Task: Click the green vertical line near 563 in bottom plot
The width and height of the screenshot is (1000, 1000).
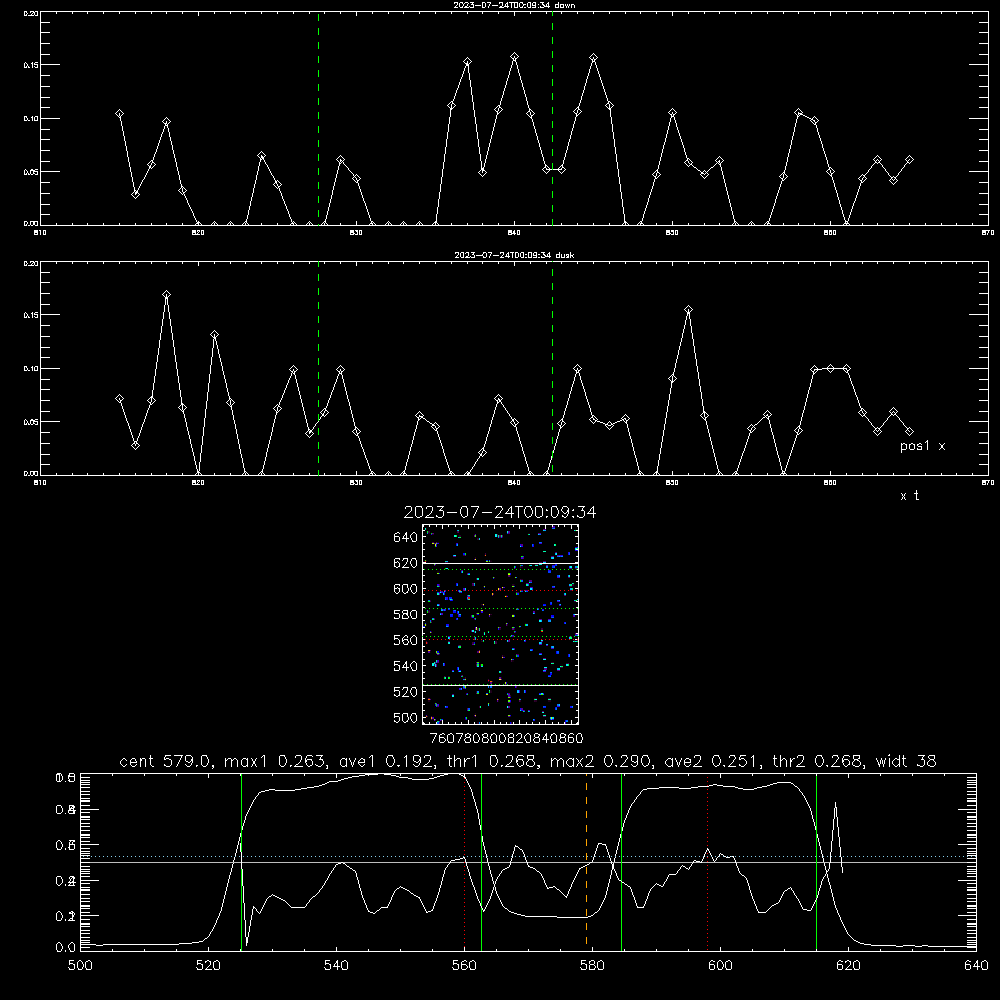Action: [x=481, y=862]
